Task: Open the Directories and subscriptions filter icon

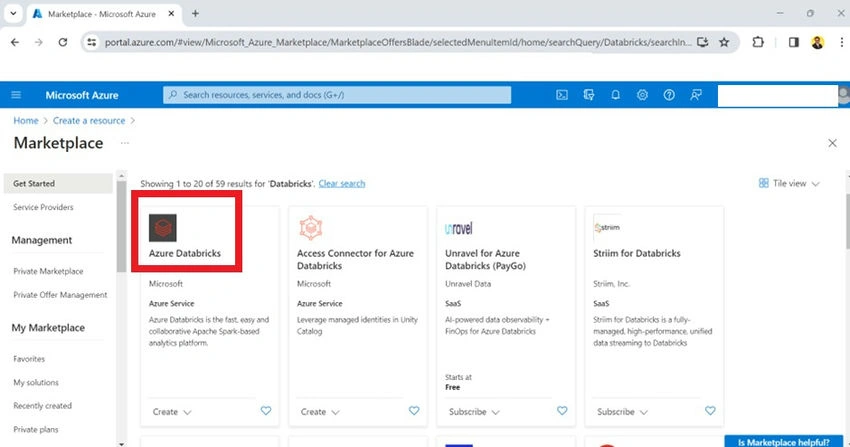Action: click(589, 95)
